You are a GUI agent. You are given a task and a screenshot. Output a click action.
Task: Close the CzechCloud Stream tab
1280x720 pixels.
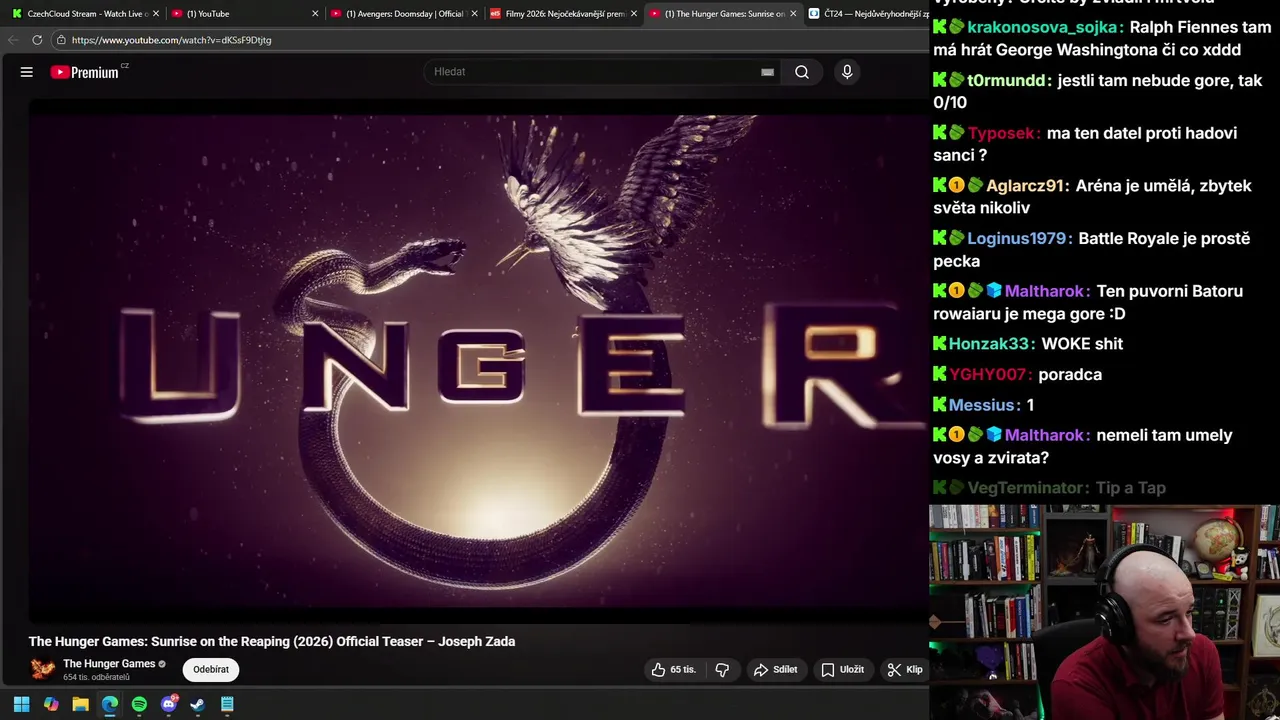156,14
